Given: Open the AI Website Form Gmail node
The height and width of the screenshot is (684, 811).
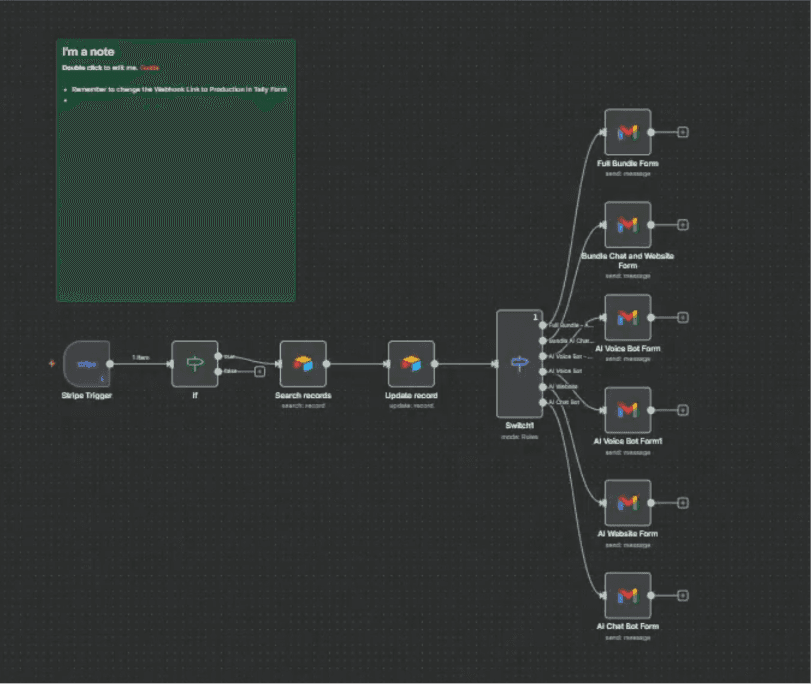Looking at the screenshot, I should [x=627, y=502].
